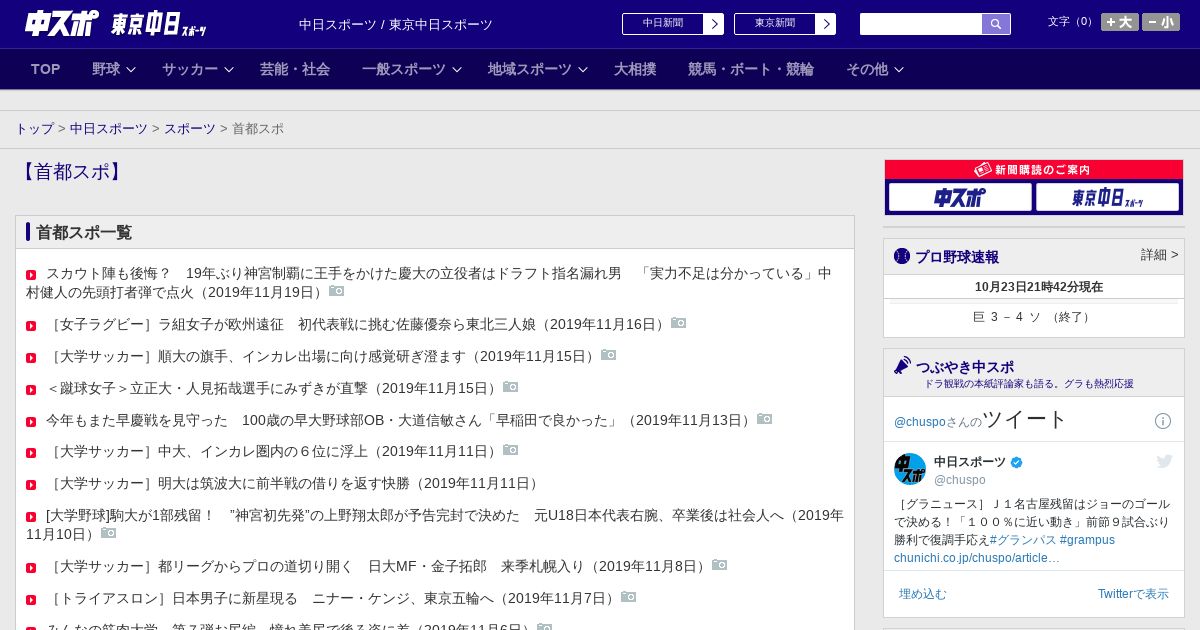Image resolution: width=1200 pixels, height=630 pixels.
Task: Open article about 慶大の立役者 スカウト陣も後悔
Action: (x=428, y=282)
